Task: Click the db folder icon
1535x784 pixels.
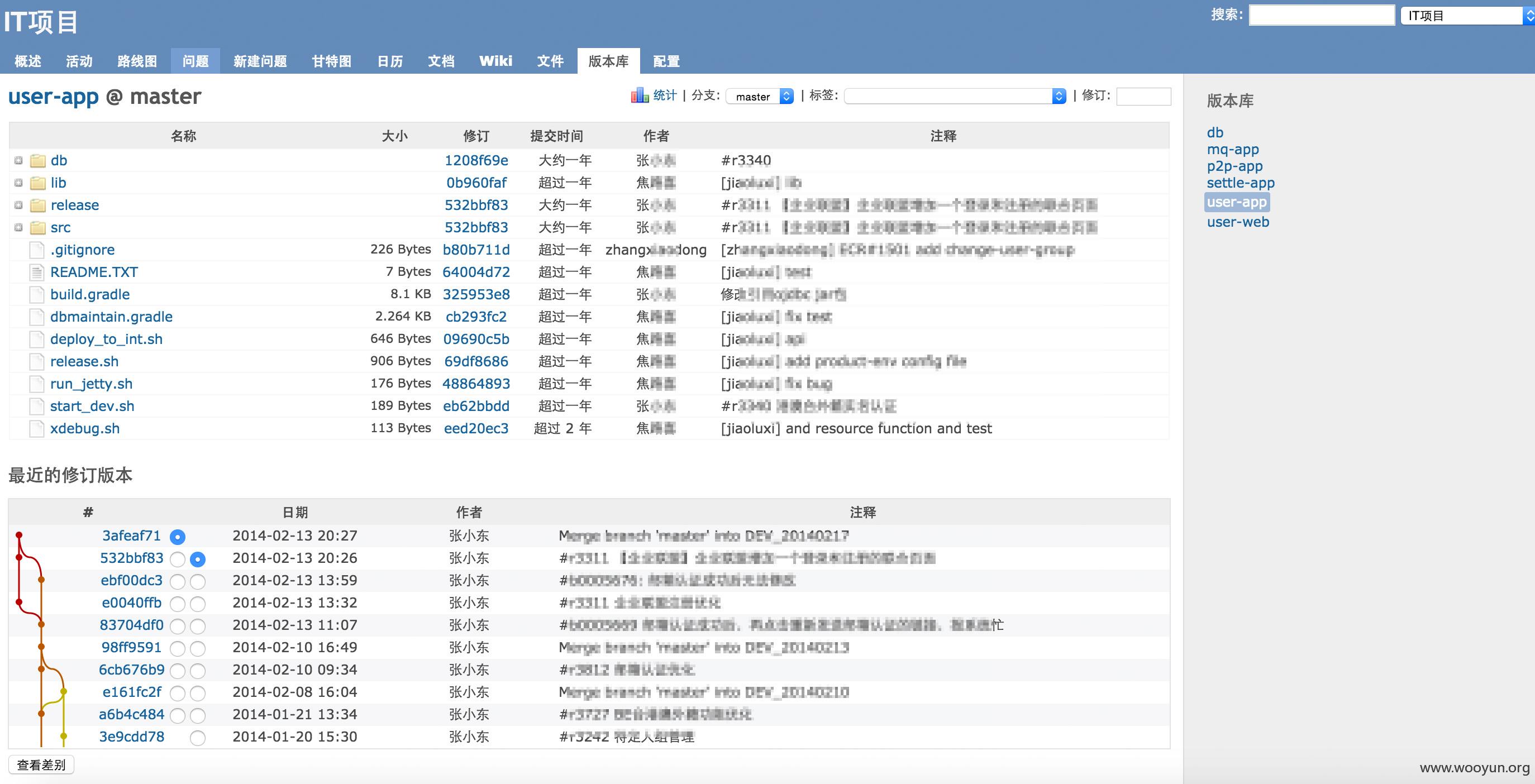Action: click(38, 160)
